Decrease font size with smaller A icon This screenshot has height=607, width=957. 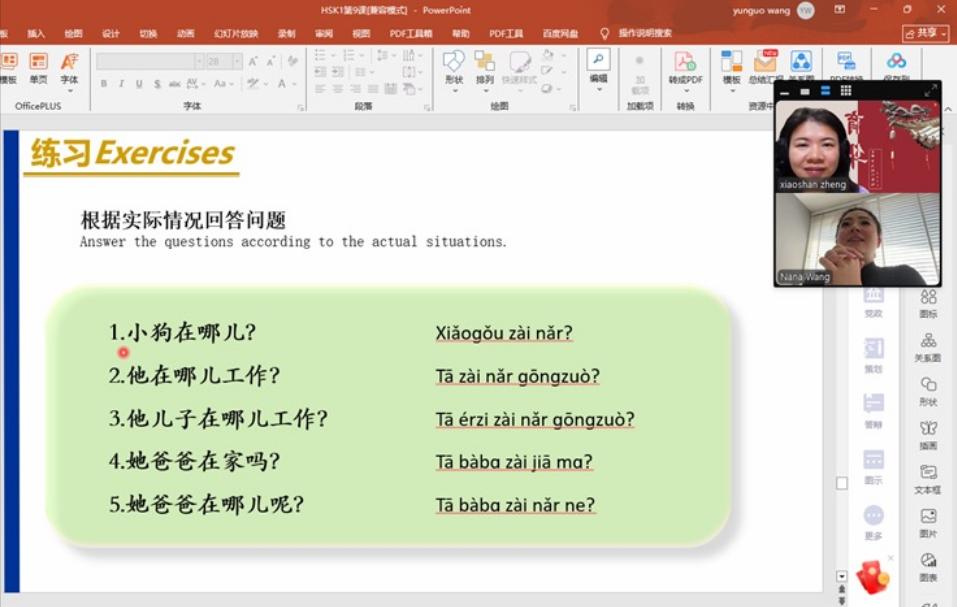coord(271,61)
